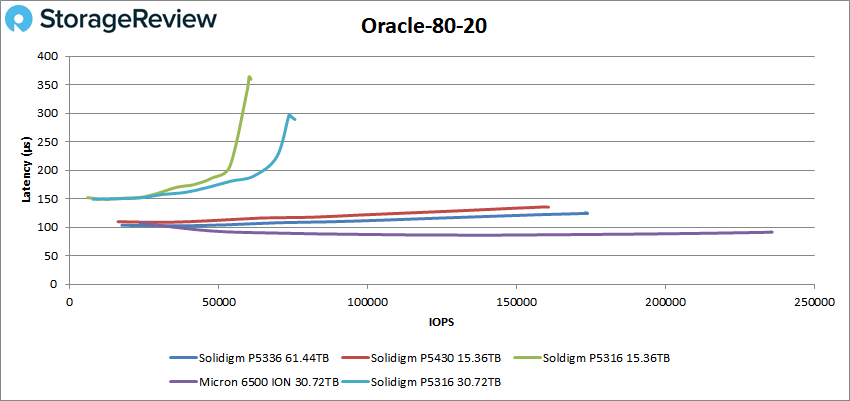Click the purple Micron legend color line
Image resolution: width=850 pixels, height=401 pixels.
(x=183, y=382)
